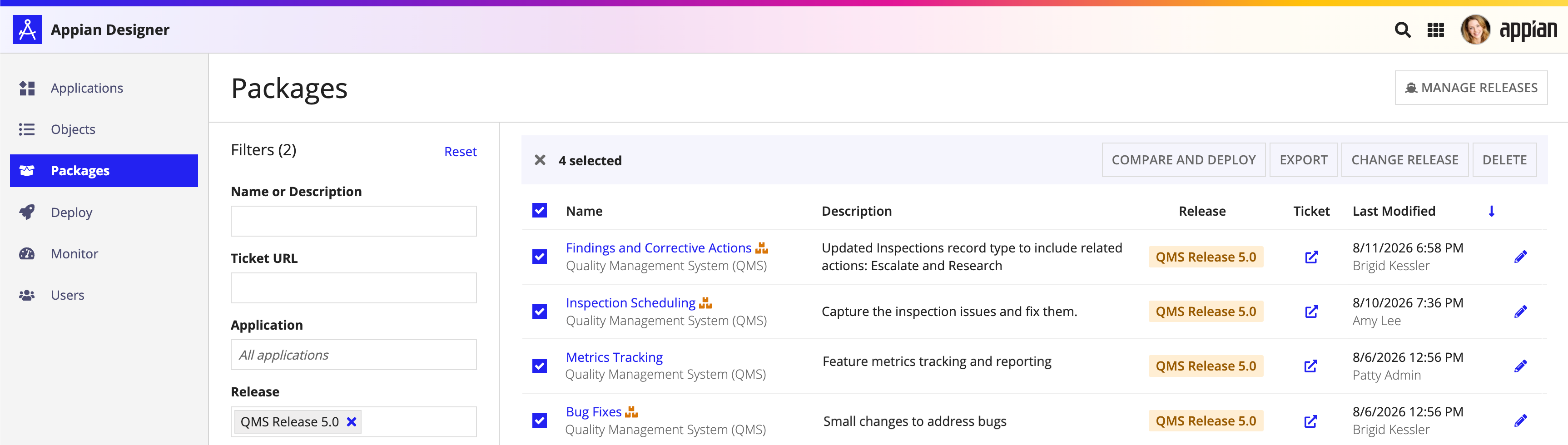Click the Ticket URL input field
The width and height of the screenshot is (1568, 445).
pyautogui.click(x=354, y=288)
